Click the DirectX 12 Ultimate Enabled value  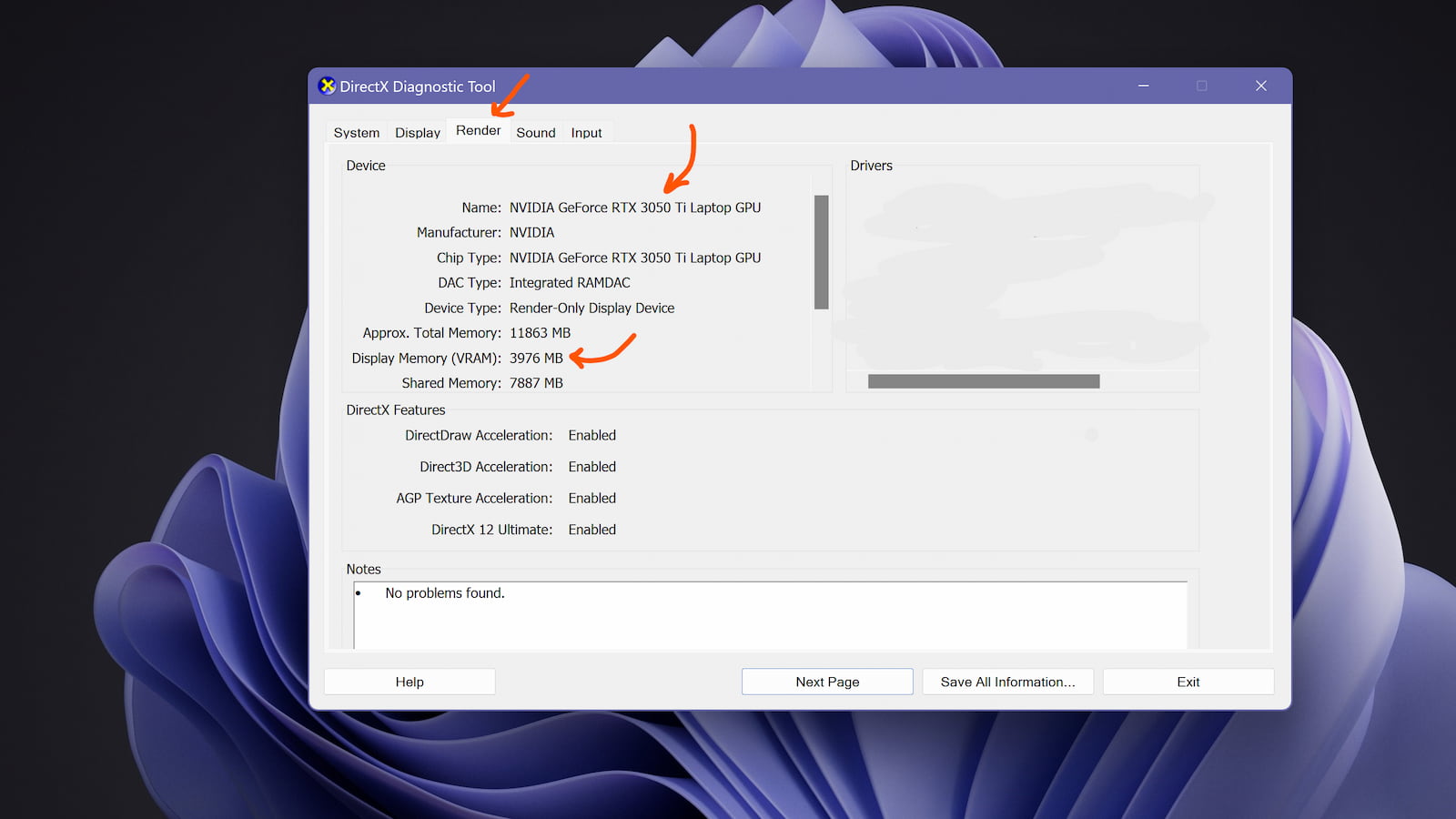click(x=591, y=530)
